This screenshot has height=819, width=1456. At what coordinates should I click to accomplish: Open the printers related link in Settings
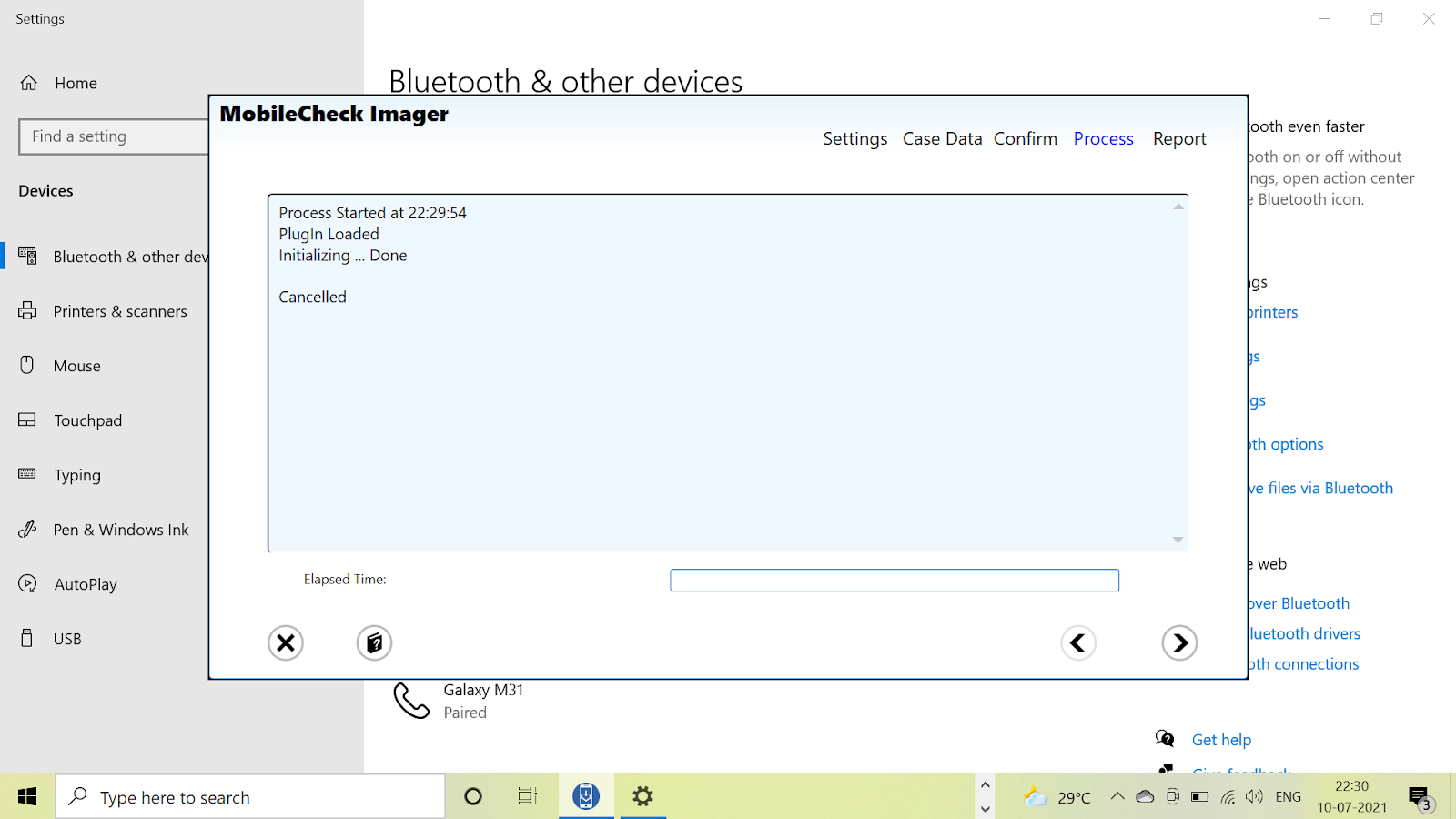click(x=1272, y=313)
